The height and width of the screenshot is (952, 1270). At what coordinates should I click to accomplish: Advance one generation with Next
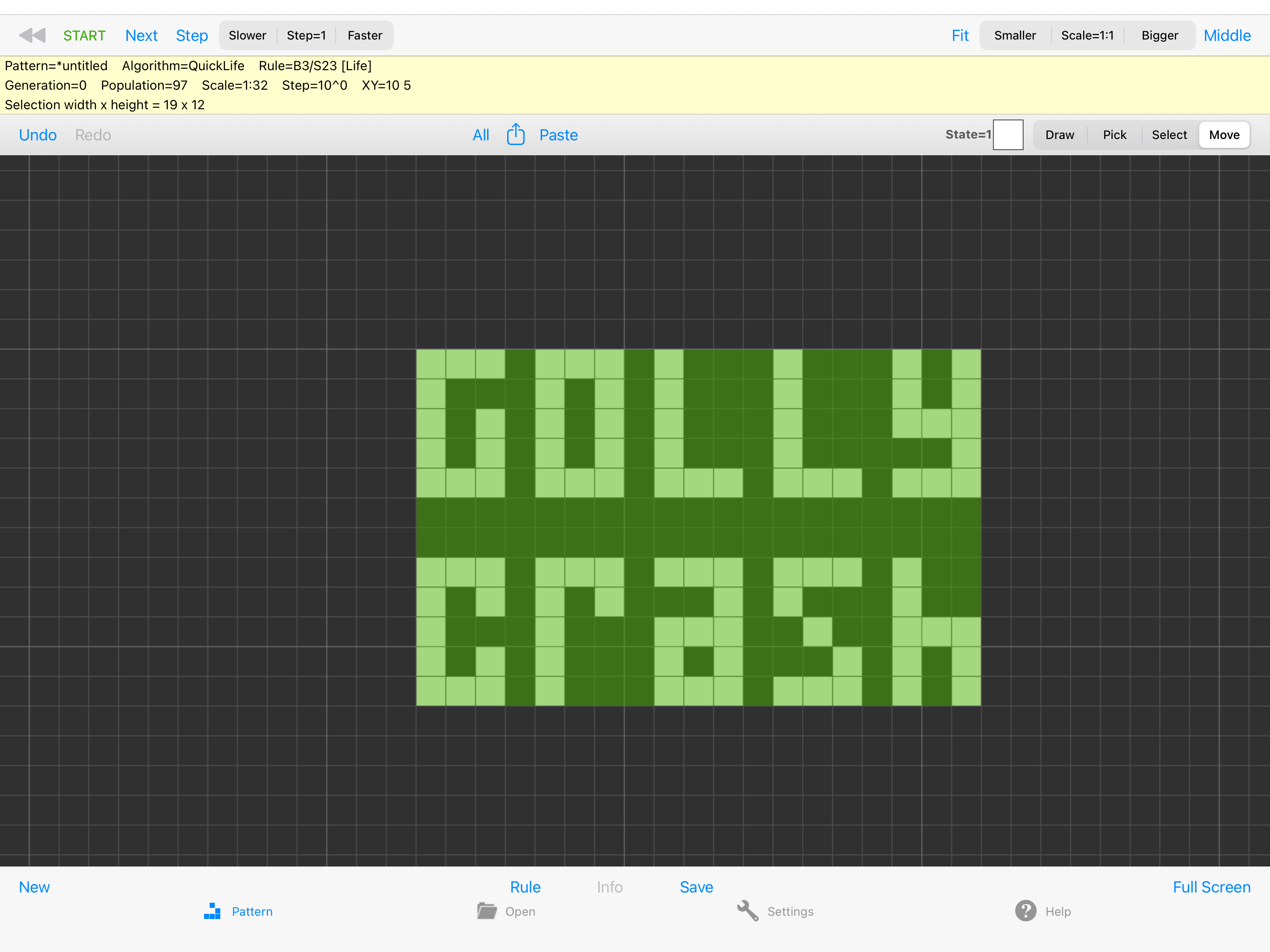(x=141, y=36)
